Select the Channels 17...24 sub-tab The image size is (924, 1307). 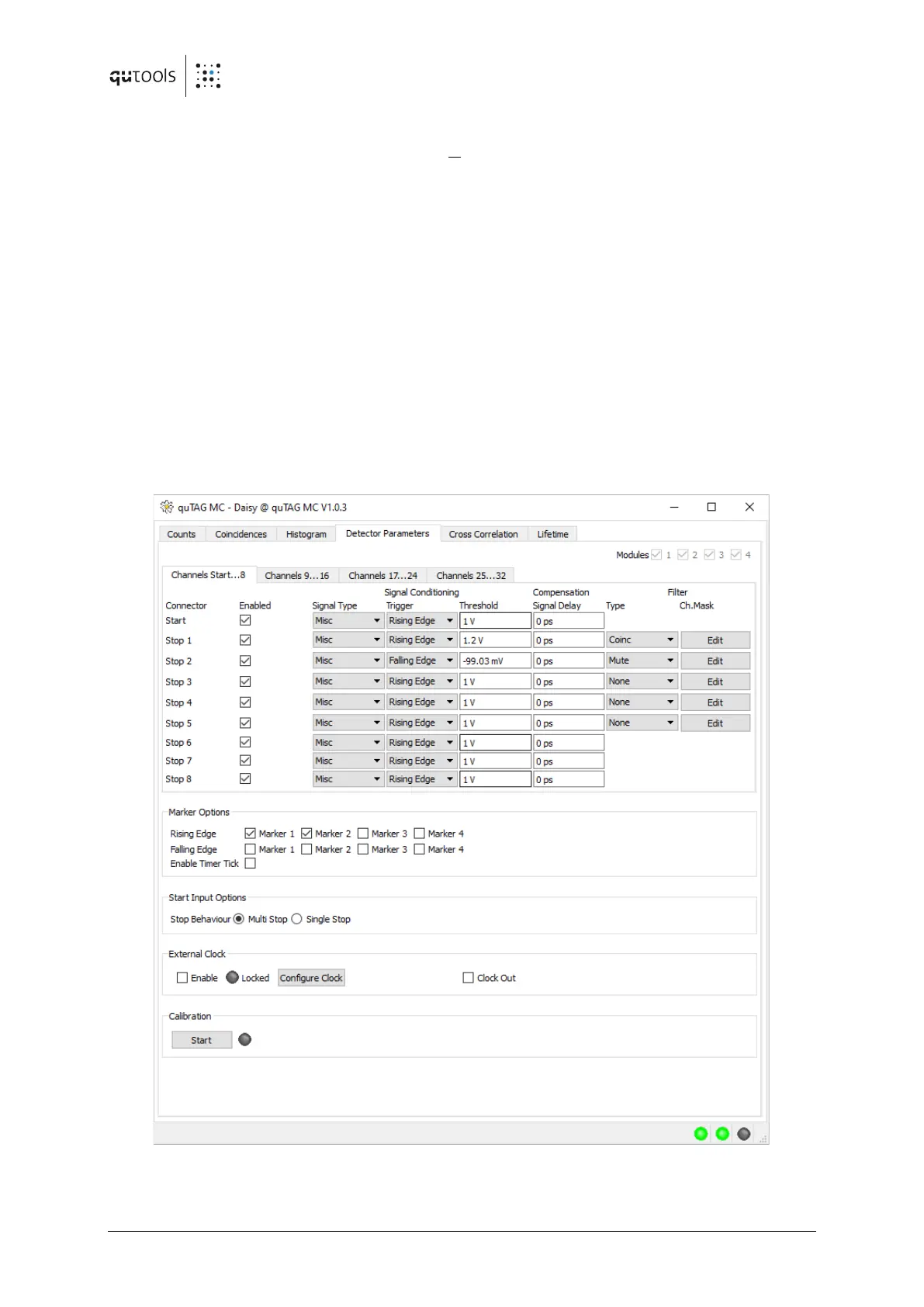coord(382,576)
